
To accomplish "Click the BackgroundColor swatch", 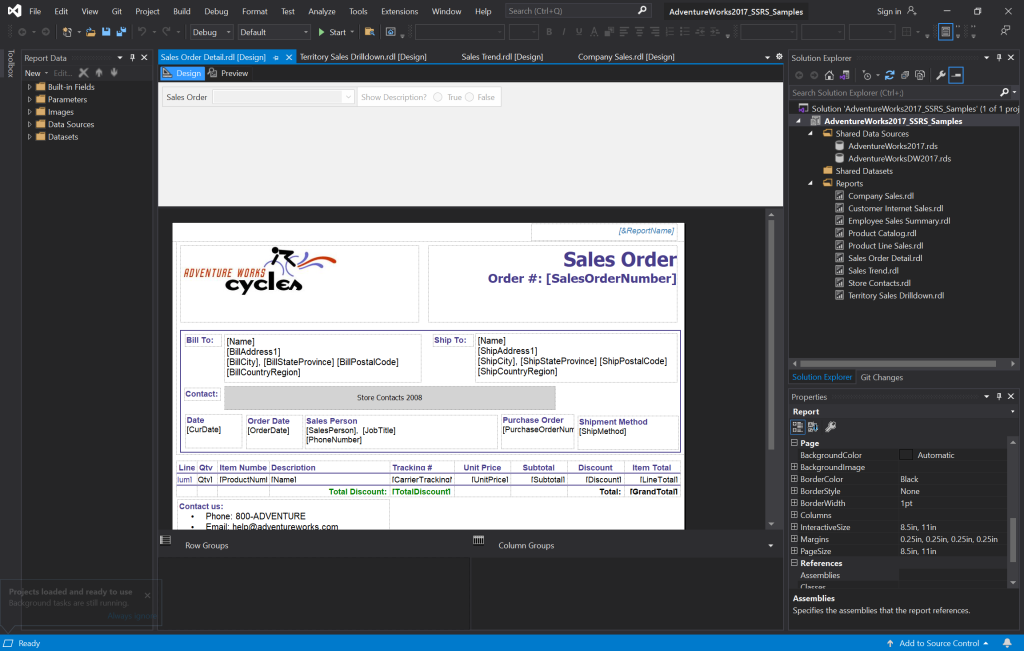I will tap(906, 455).
